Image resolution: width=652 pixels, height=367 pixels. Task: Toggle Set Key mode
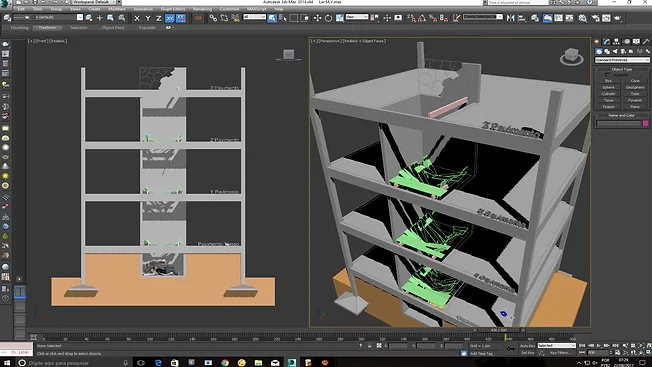[527, 352]
